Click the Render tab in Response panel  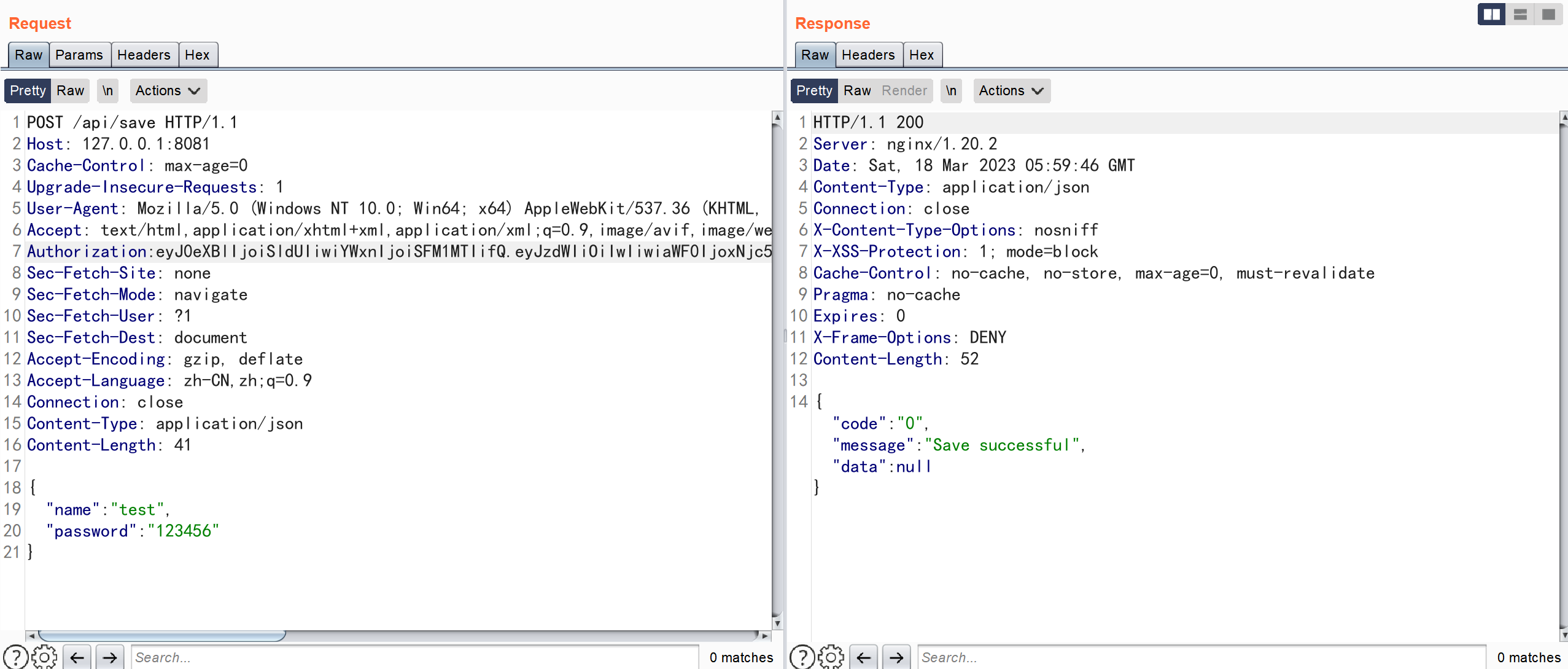[x=901, y=90]
